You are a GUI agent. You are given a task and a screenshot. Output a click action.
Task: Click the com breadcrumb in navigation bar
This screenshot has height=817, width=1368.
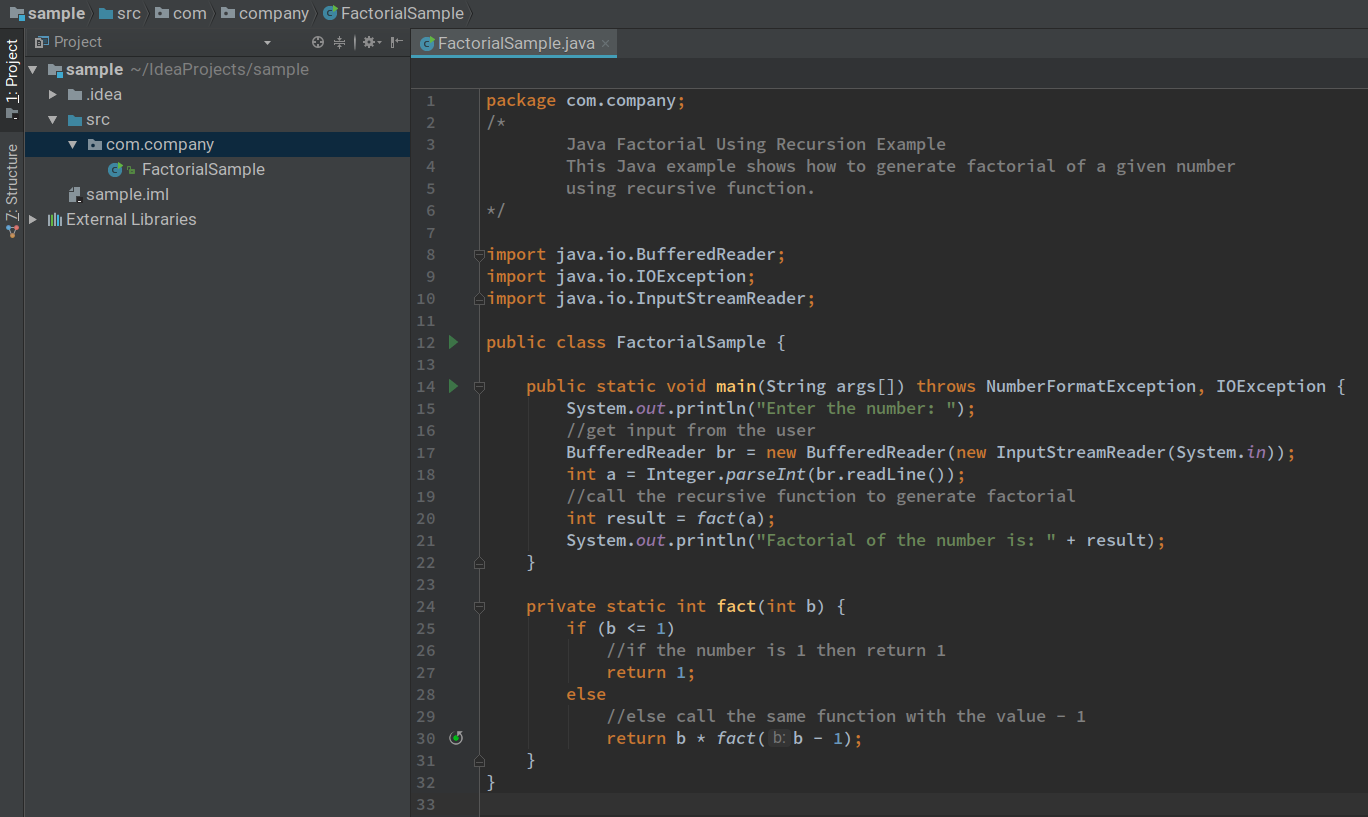point(181,14)
